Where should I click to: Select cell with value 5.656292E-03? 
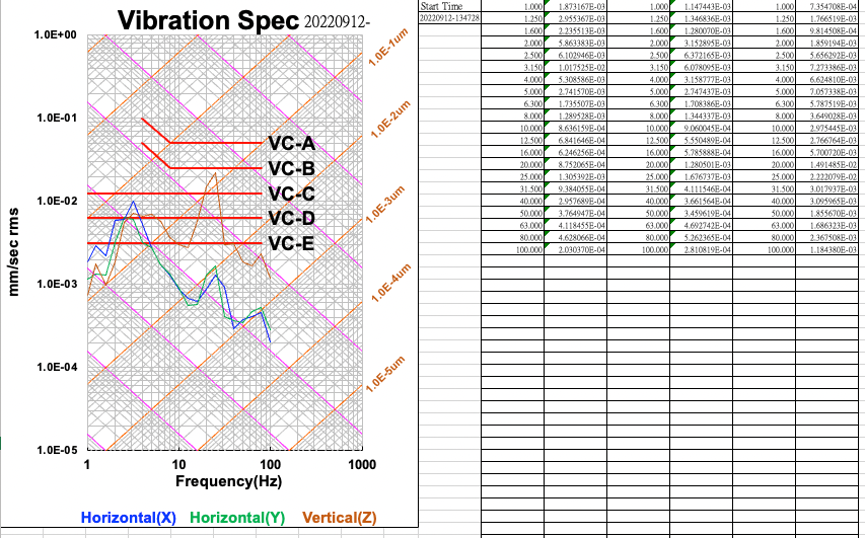827,55
